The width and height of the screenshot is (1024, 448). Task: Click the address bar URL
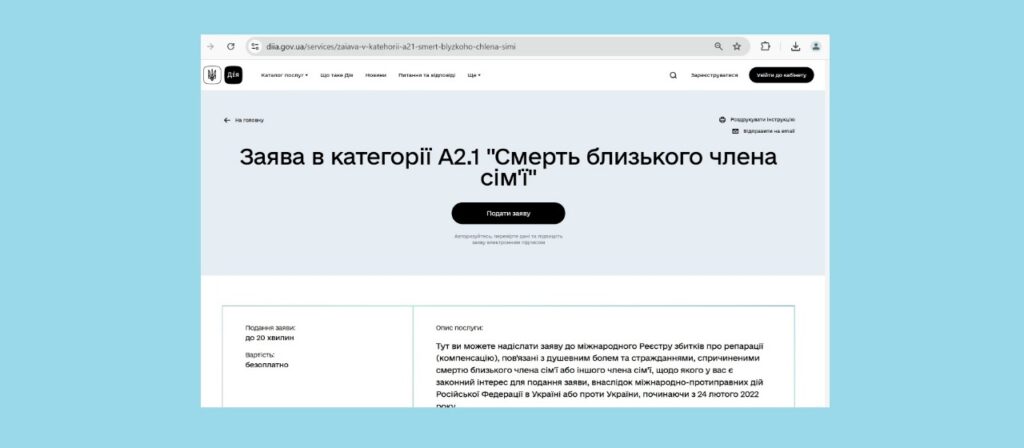(391, 46)
